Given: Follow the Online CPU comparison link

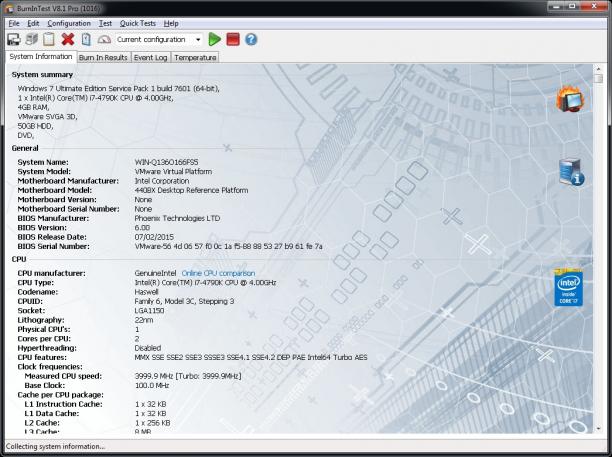Looking at the screenshot, I should [x=218, y=273].
